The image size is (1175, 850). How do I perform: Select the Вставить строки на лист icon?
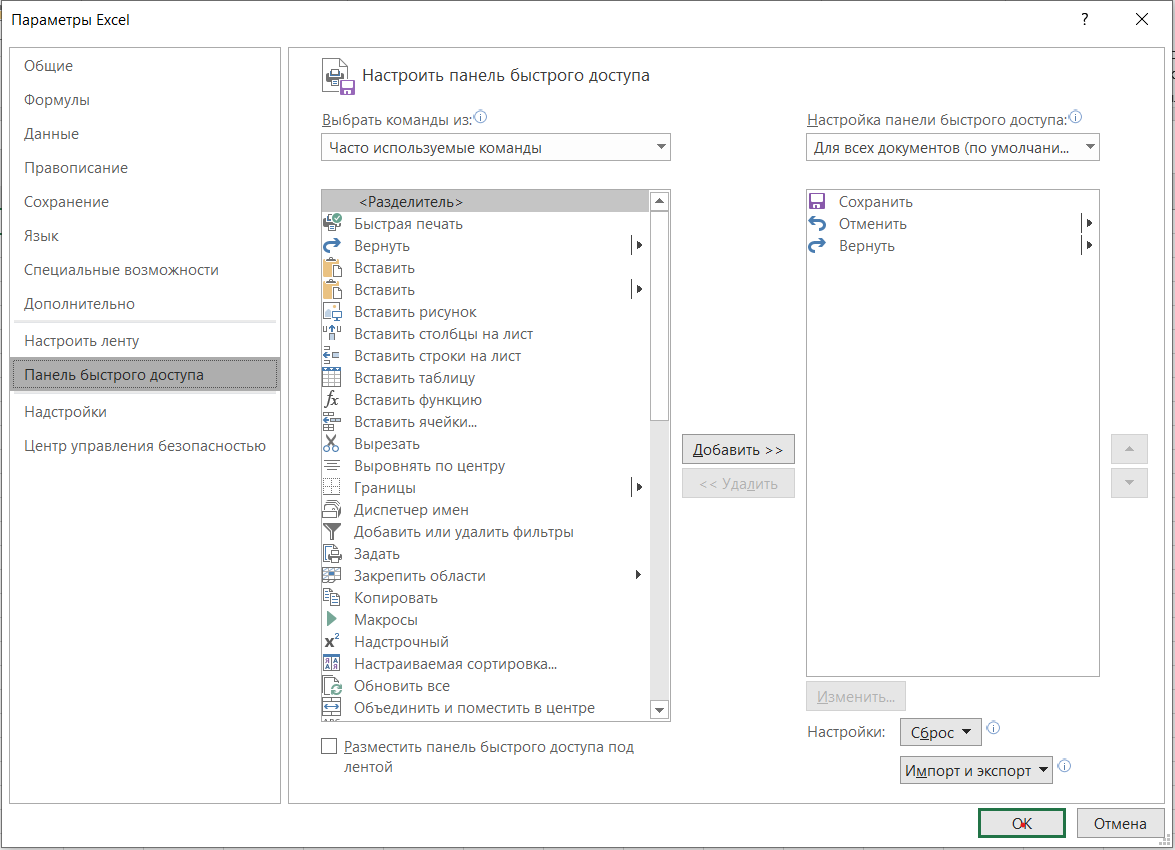(332, 356)
